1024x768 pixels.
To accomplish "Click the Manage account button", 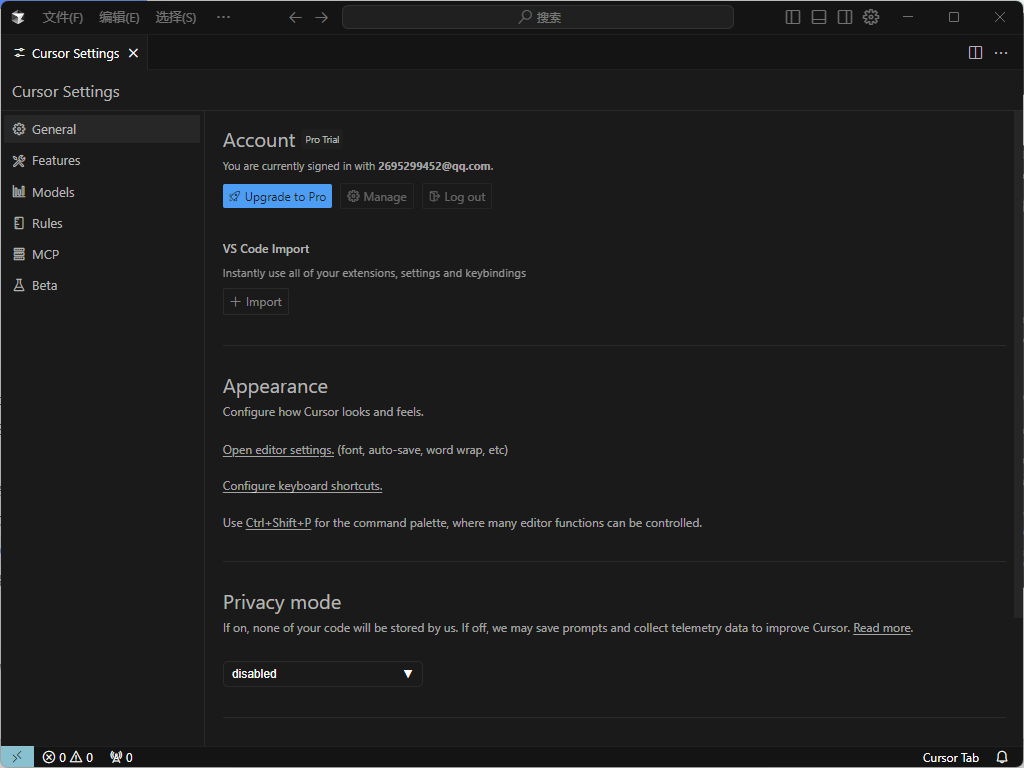I will (377, 197).
